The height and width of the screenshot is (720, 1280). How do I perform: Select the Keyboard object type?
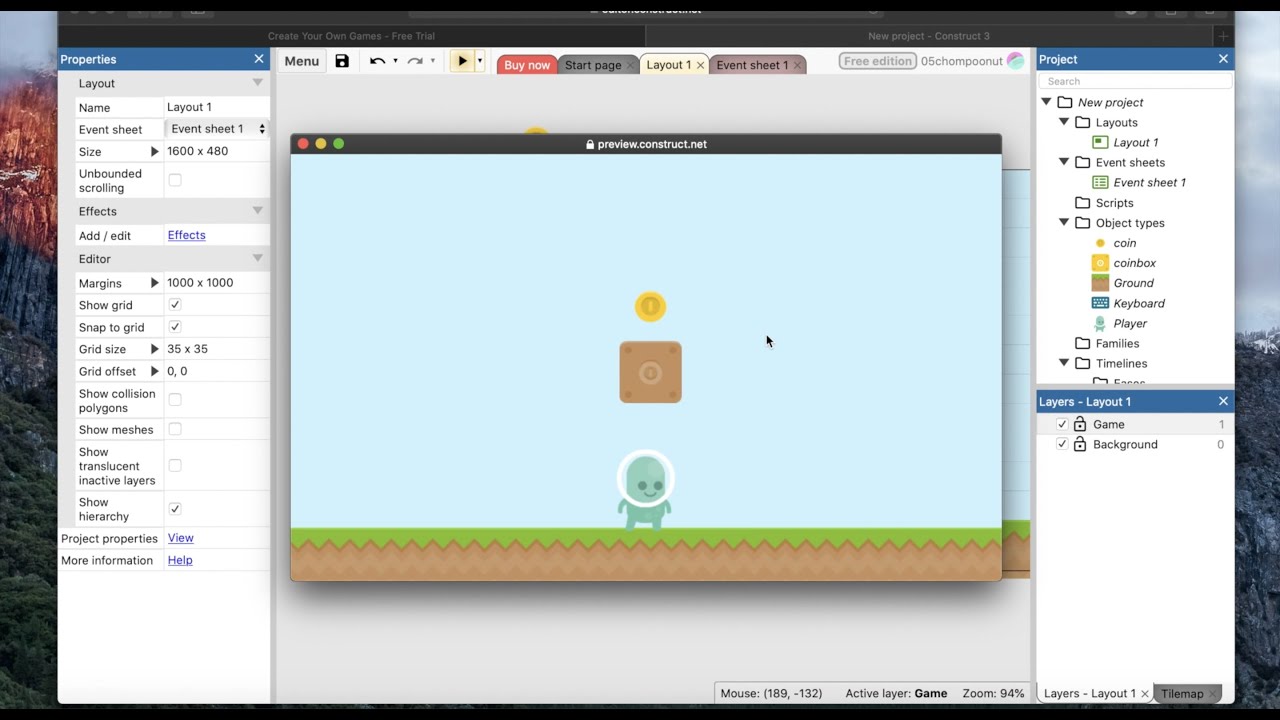[1139, 303]
